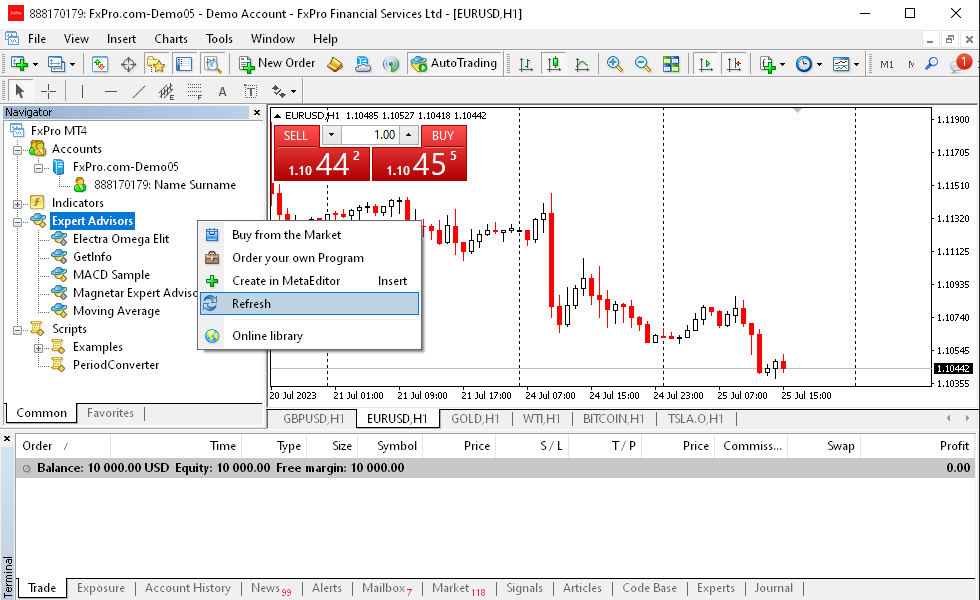This screenshot has height=600, width=980.
Task: Tile windows with the grid icon
Action: point(671,64)
